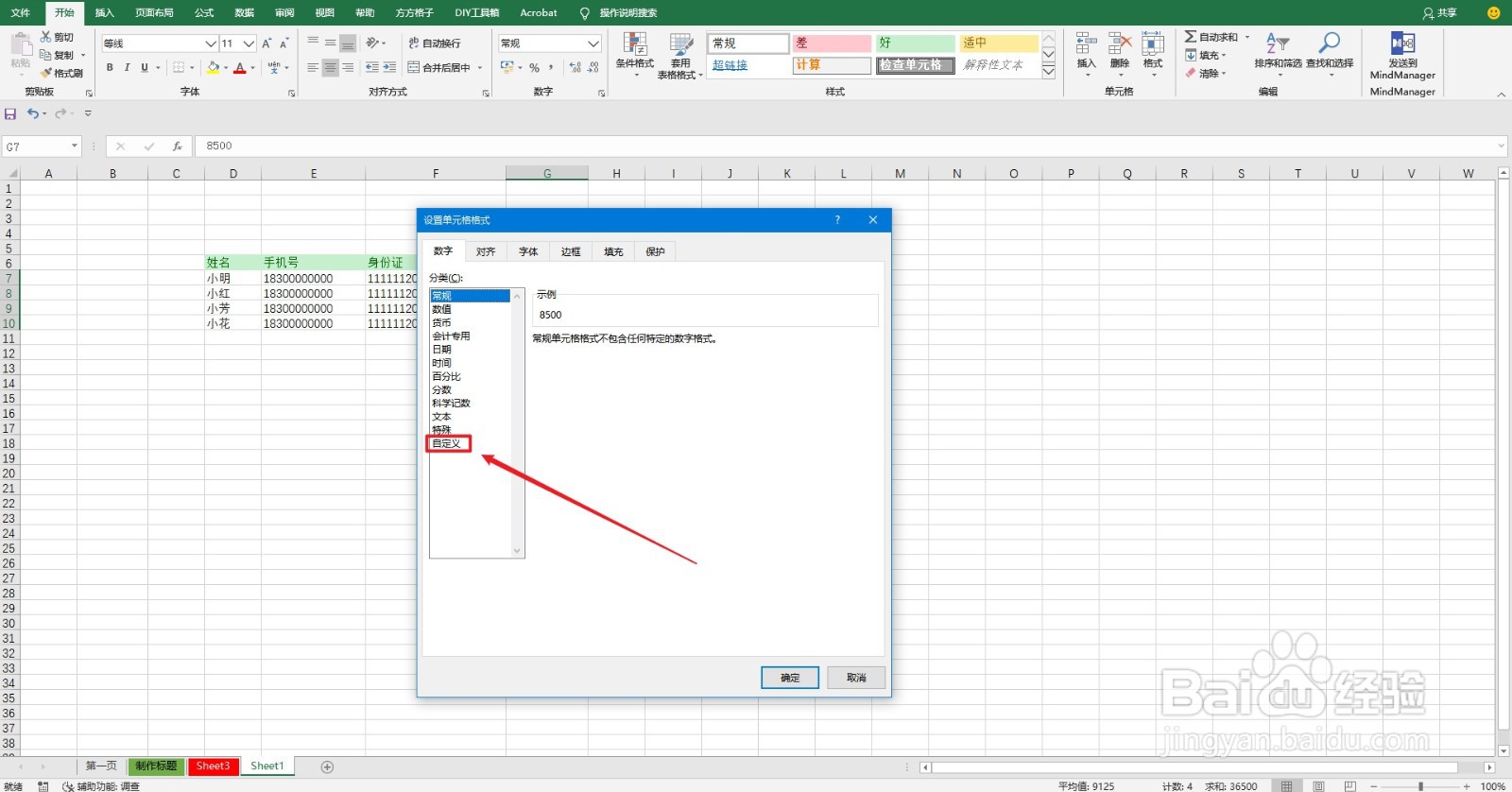
Task: Toggle Italic formatting
Action: pos(127,67)
